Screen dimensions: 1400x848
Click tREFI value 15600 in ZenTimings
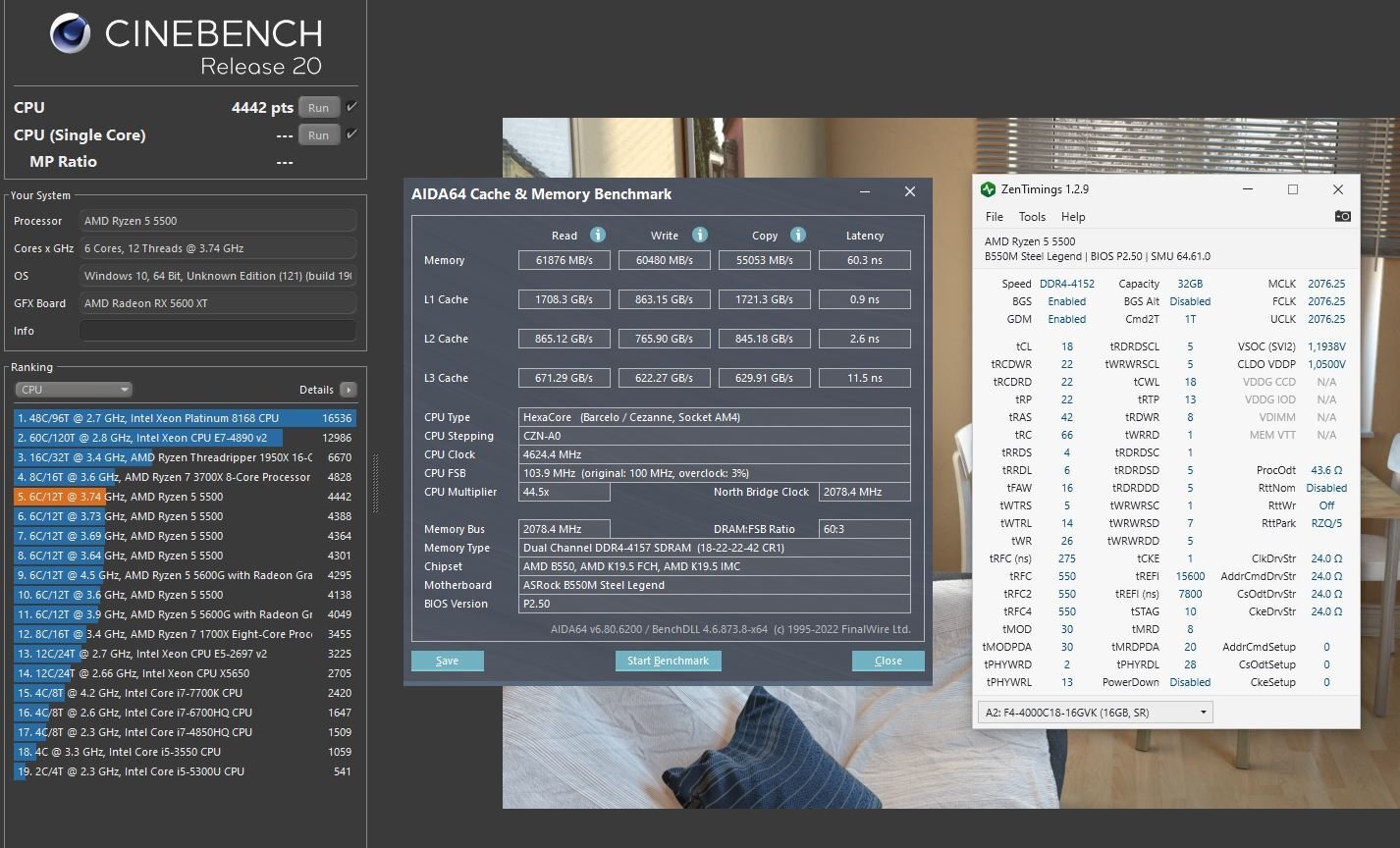pyautogui.click(x=1190, y=576)
